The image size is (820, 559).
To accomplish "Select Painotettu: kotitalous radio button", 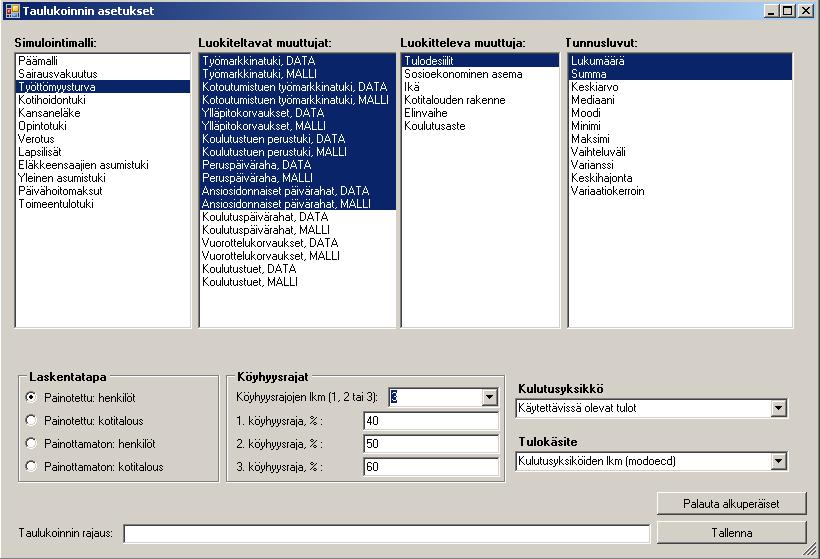I will (31, 420).
